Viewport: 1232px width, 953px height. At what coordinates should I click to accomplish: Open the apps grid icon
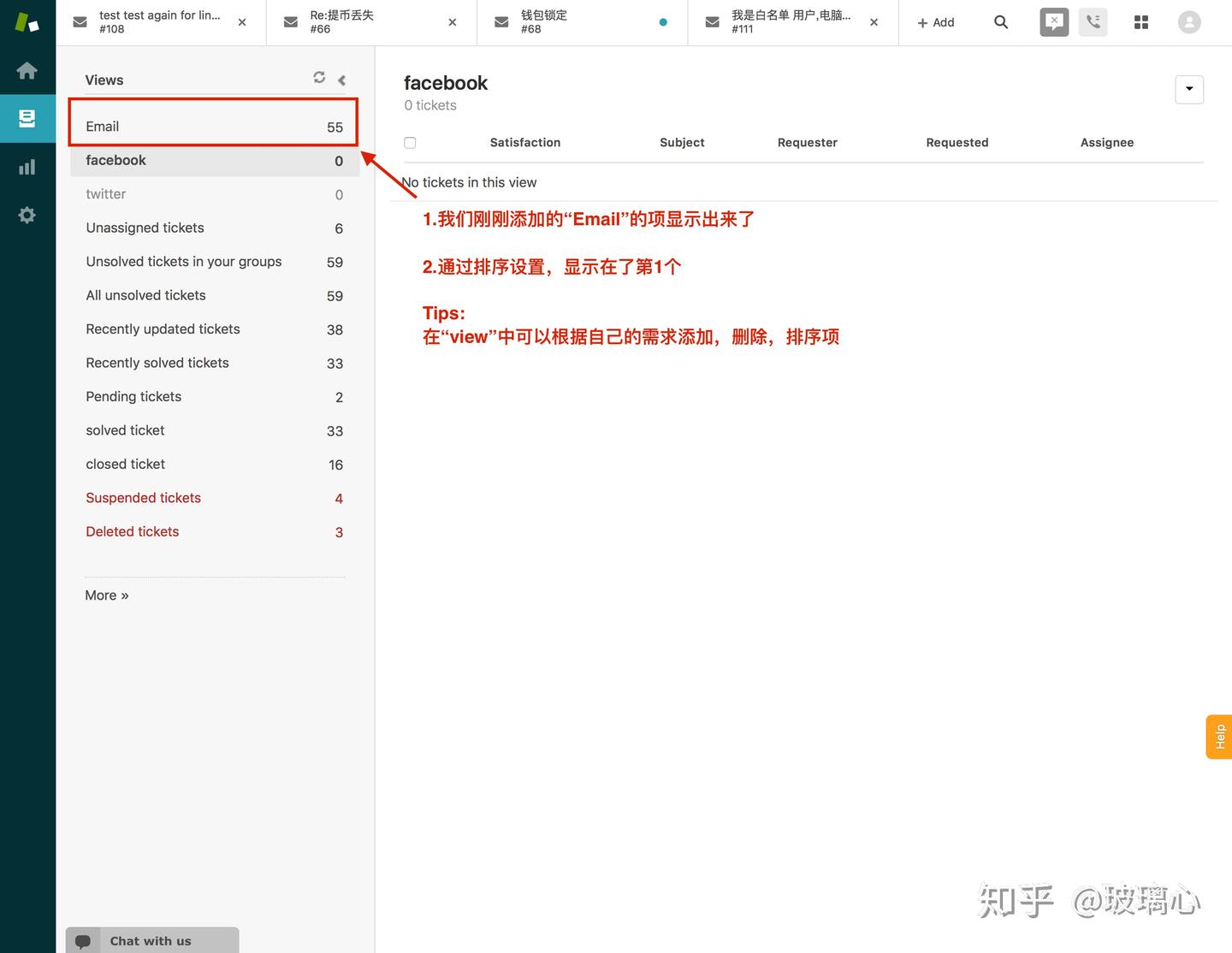1141,21
